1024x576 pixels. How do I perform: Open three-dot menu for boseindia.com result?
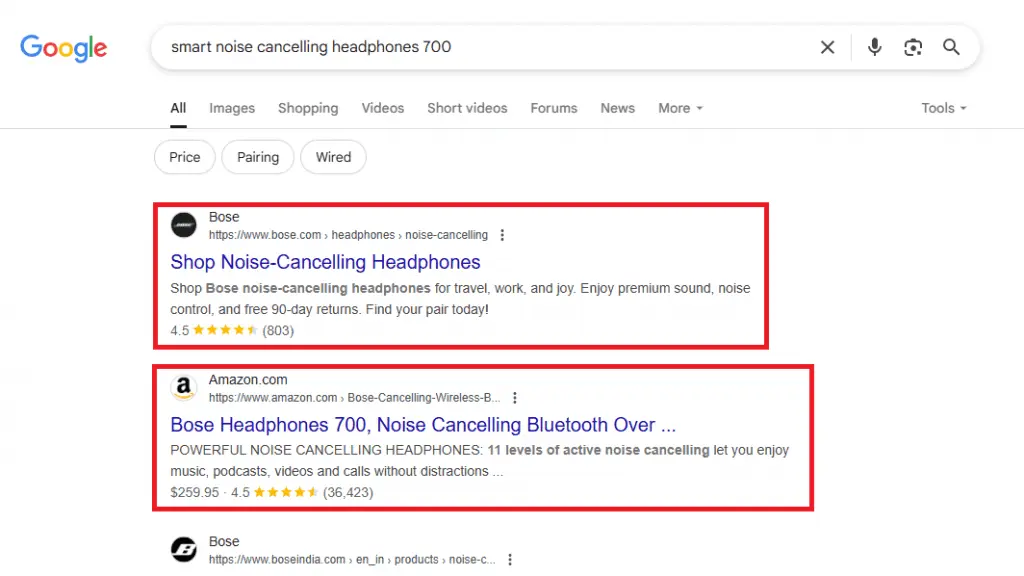pos(510,559)
